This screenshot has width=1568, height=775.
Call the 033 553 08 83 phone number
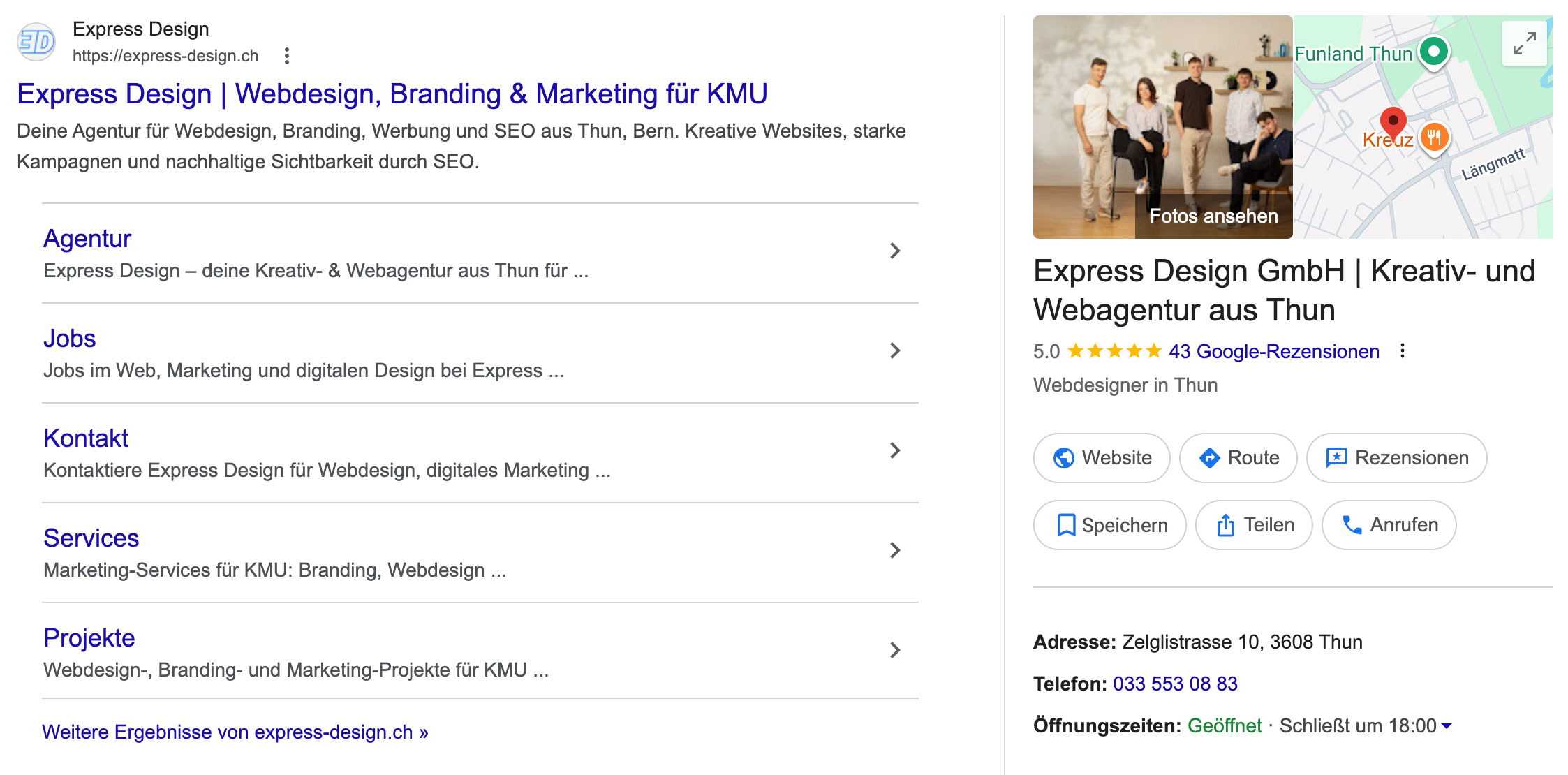[1174, 684]
